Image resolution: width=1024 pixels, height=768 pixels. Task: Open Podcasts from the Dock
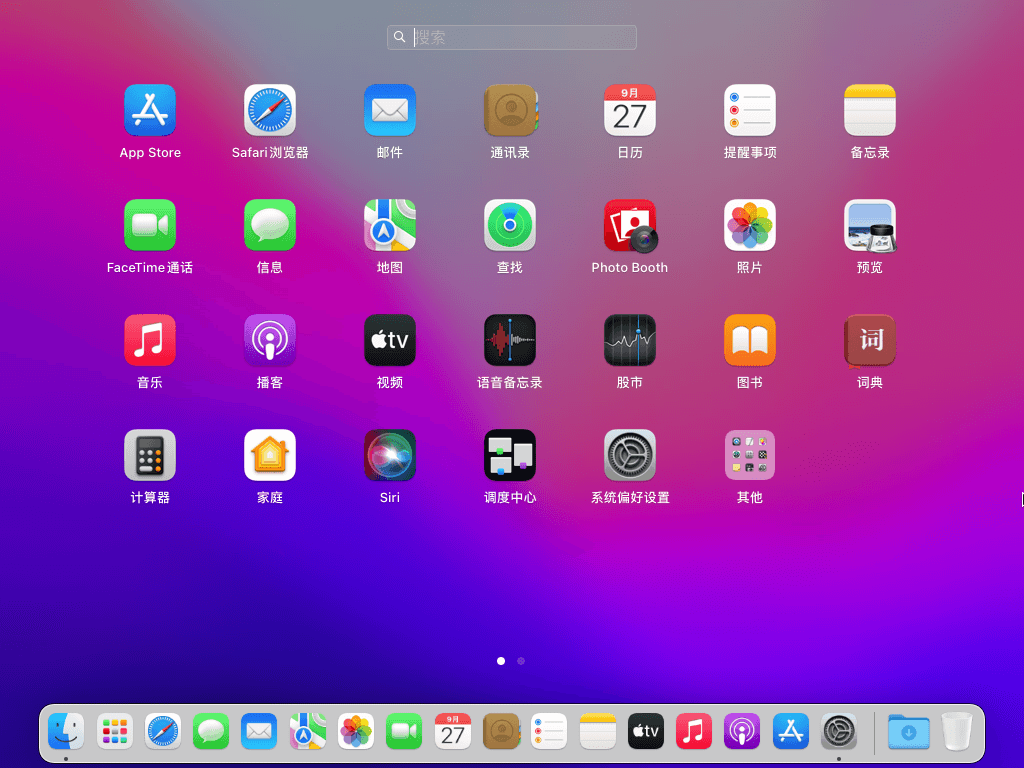(x=742, y=731)
